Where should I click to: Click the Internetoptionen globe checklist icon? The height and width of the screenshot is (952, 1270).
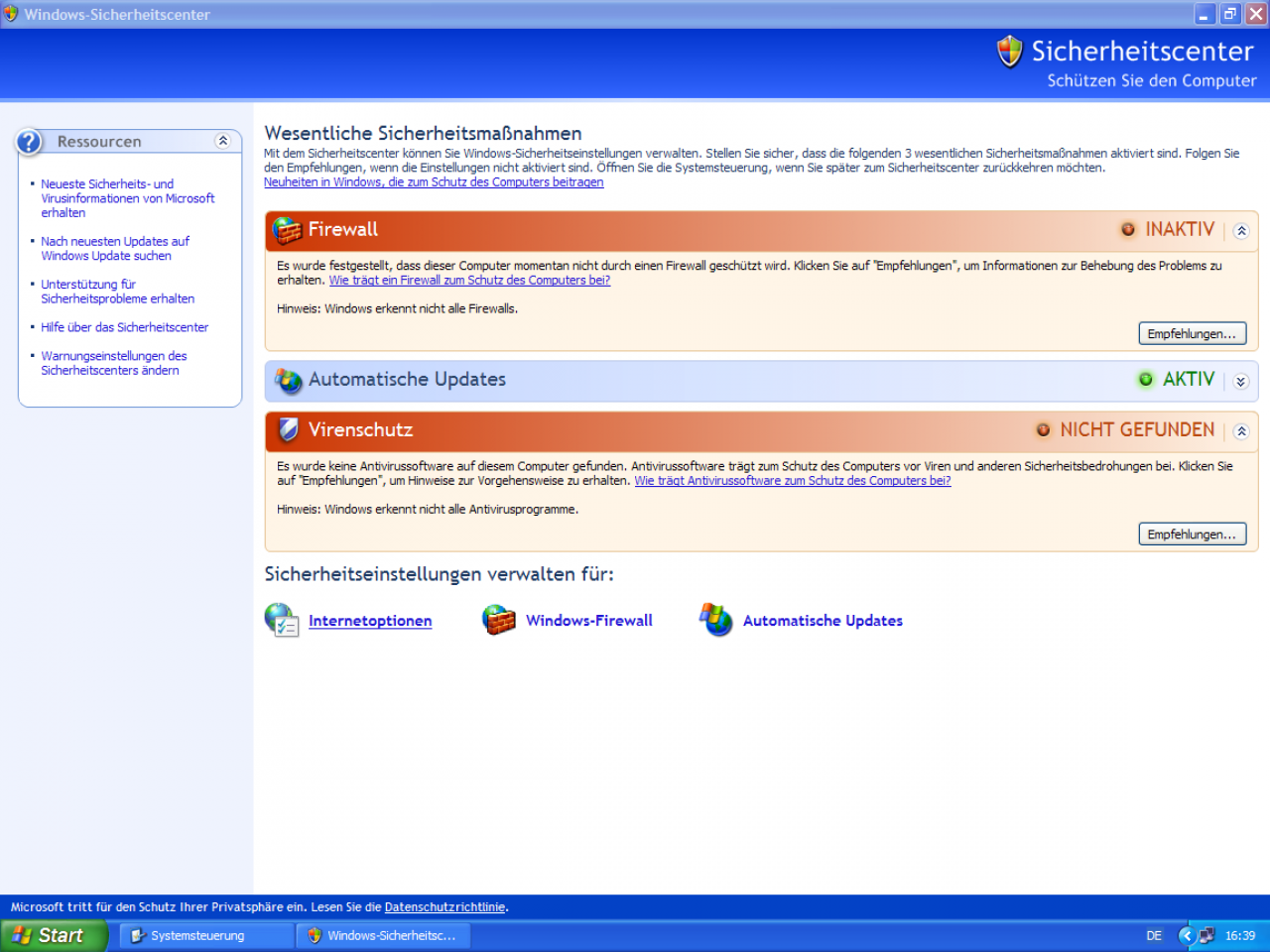click(x=282, y=620)
